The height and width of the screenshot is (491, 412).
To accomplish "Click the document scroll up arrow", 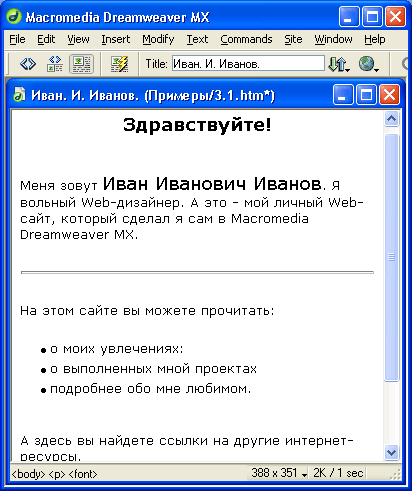I will [x=391, y=118].
